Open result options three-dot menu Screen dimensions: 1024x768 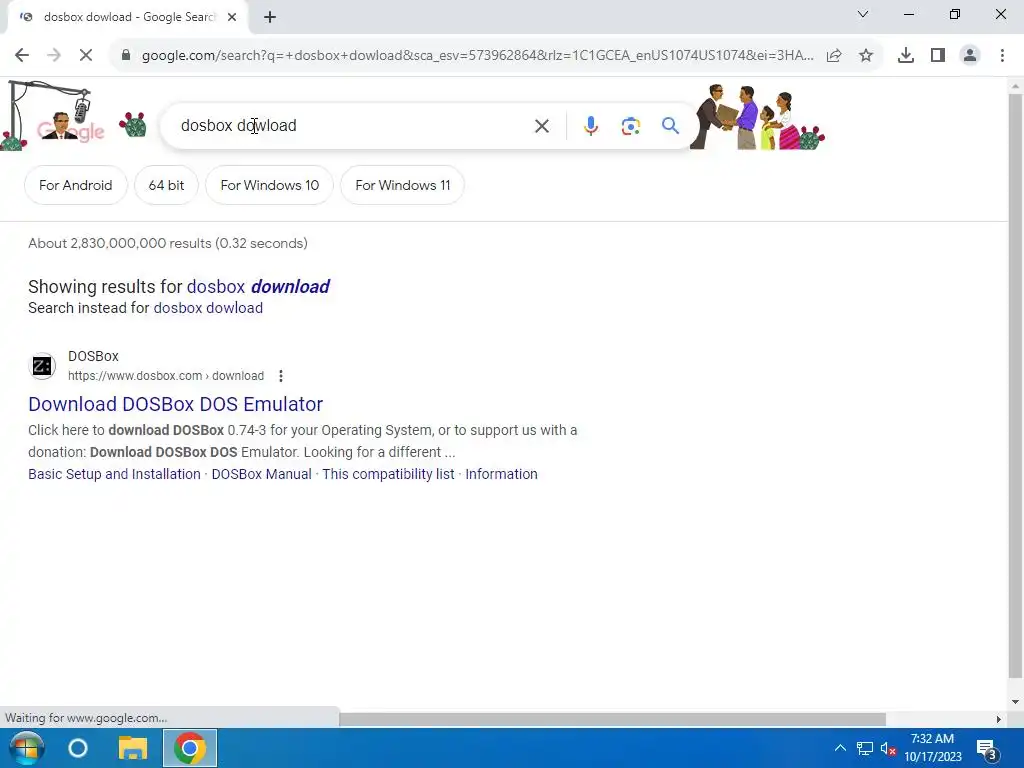pyautogui.click(x=281, y=376)
